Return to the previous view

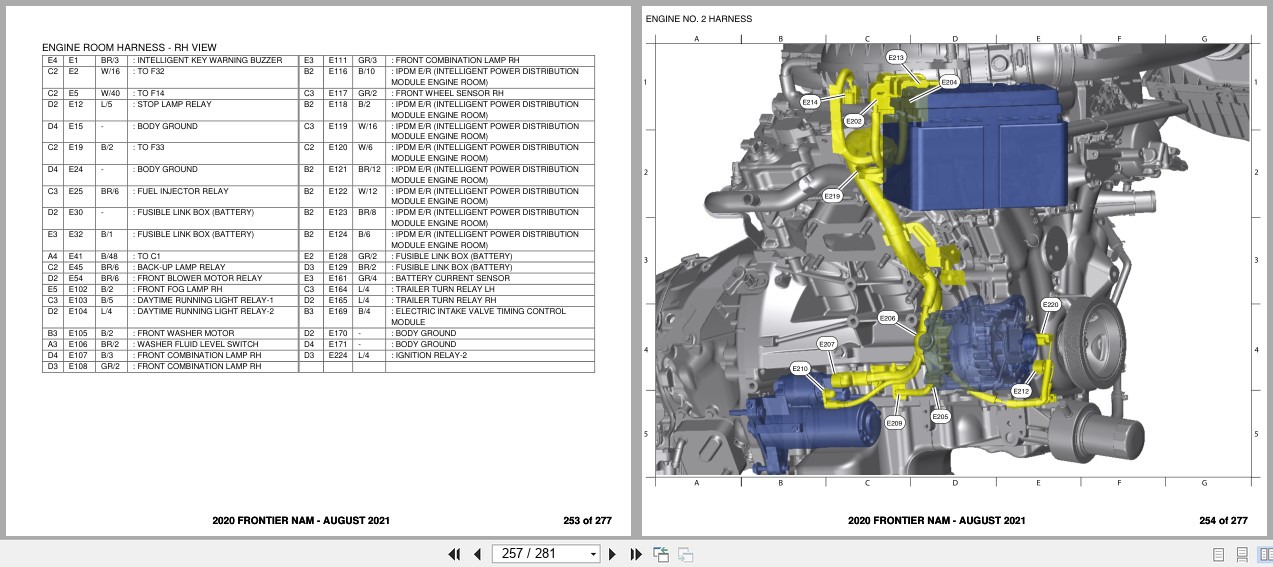coord(661,554)
